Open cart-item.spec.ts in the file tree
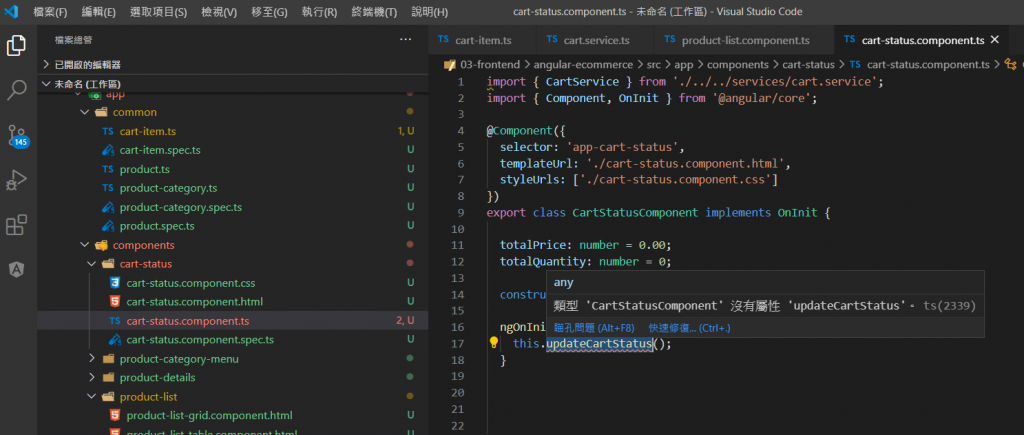This screenshot has width=1024, height=435. pos(160,150)
